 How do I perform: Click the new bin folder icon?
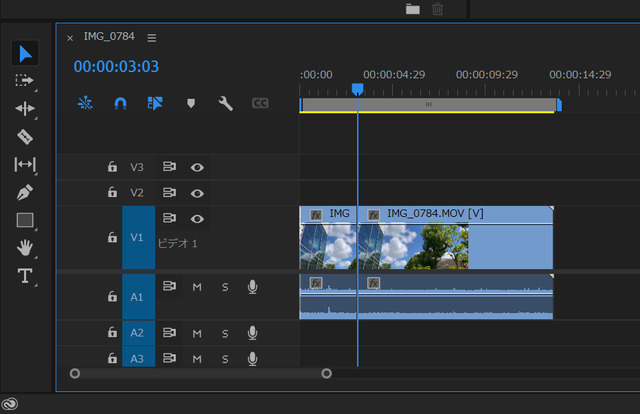[413, 9]
